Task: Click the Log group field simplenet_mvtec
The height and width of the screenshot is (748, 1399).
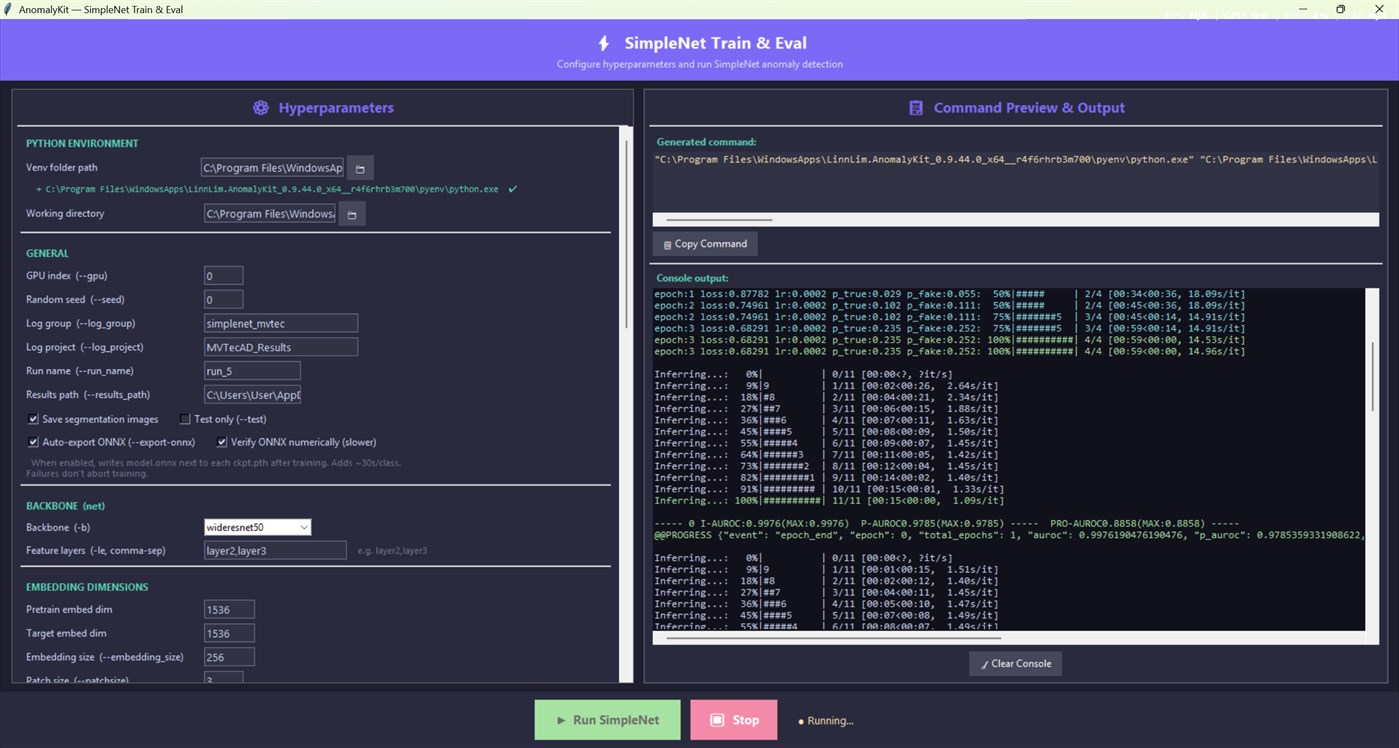Action: point(281,324)
